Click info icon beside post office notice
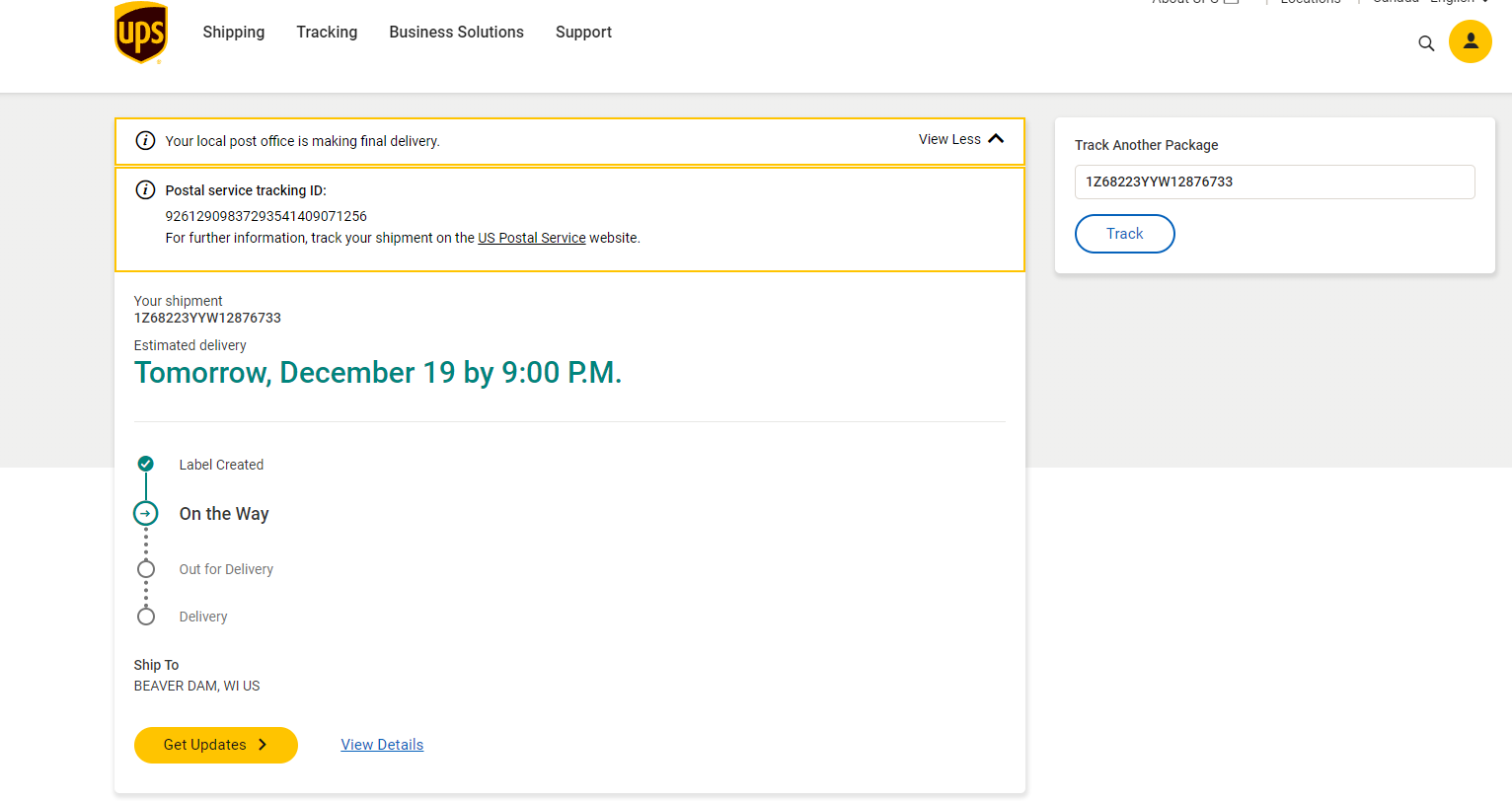The width and height of the screenshot is (1512, 801). (x=145, y=141)
